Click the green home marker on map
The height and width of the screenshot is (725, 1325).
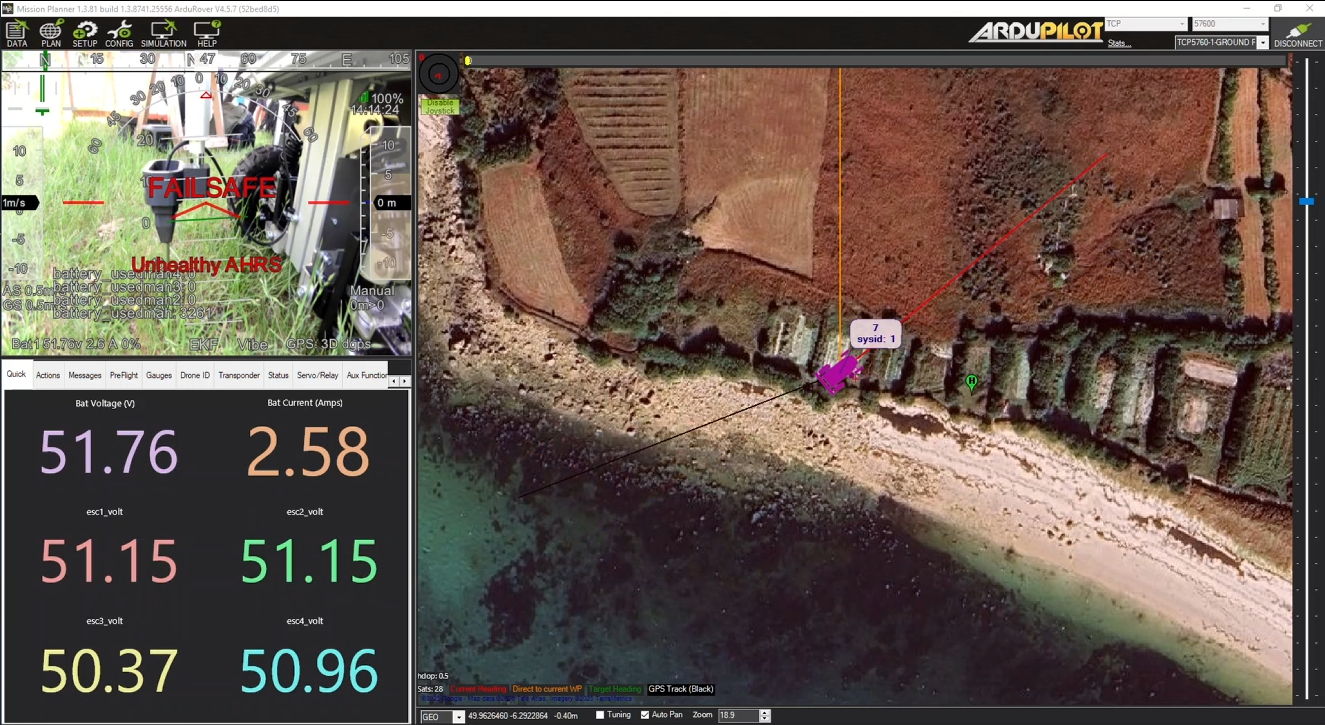coord(970,383)
